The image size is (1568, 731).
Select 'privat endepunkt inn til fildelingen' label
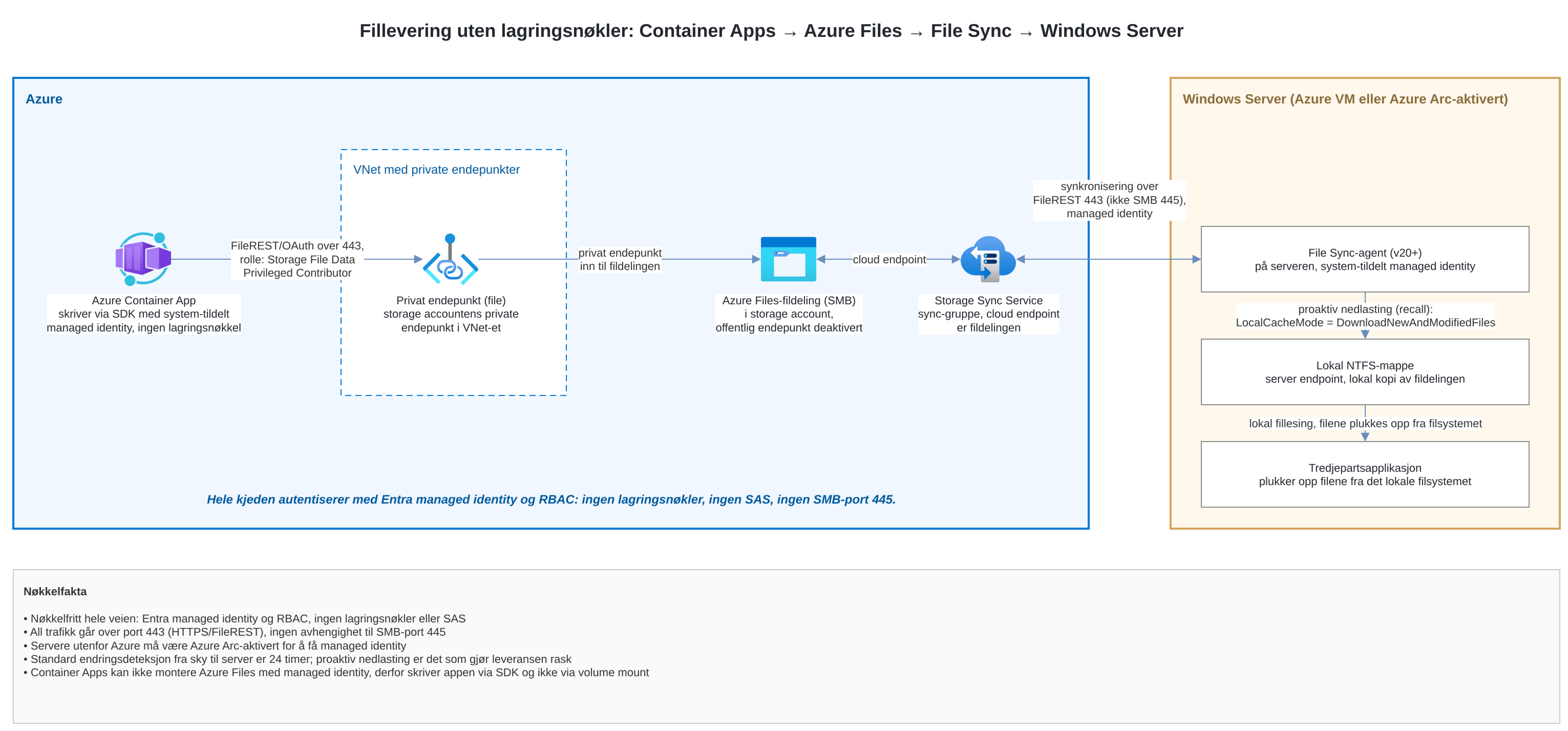[x=620, y=259]
